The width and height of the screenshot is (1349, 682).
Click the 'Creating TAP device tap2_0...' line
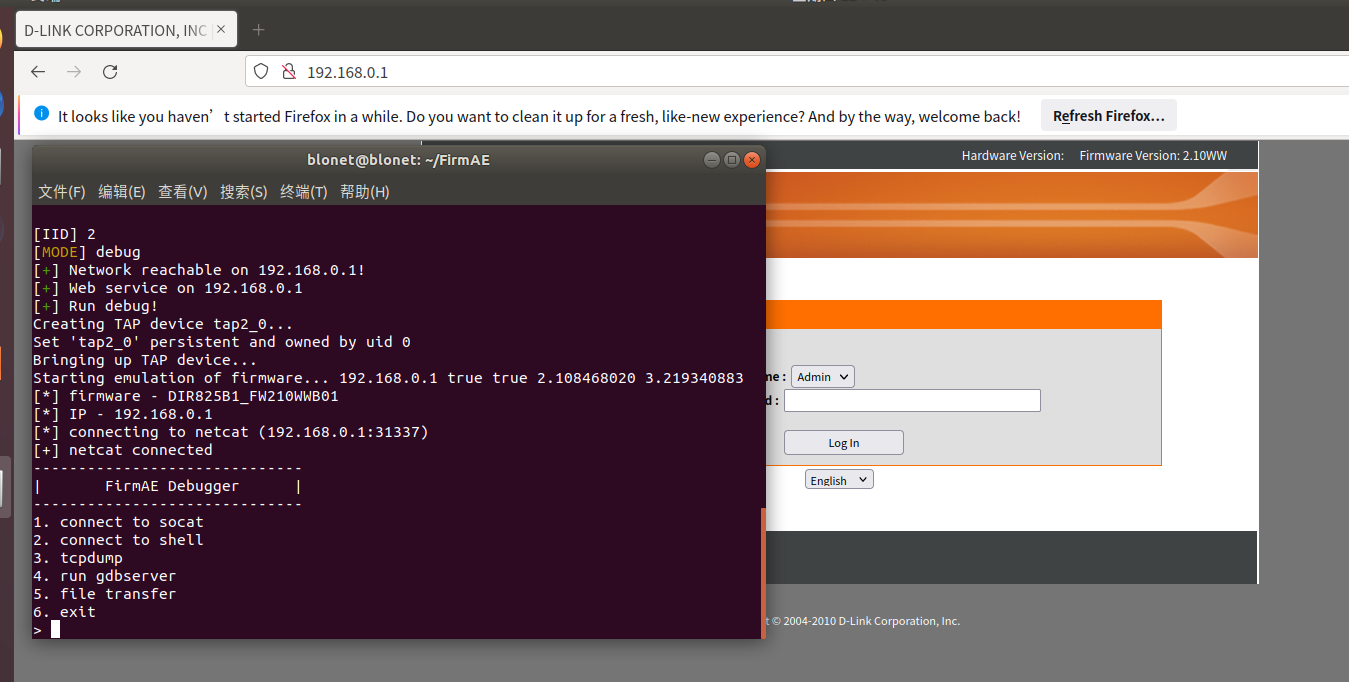coord(163,324)
